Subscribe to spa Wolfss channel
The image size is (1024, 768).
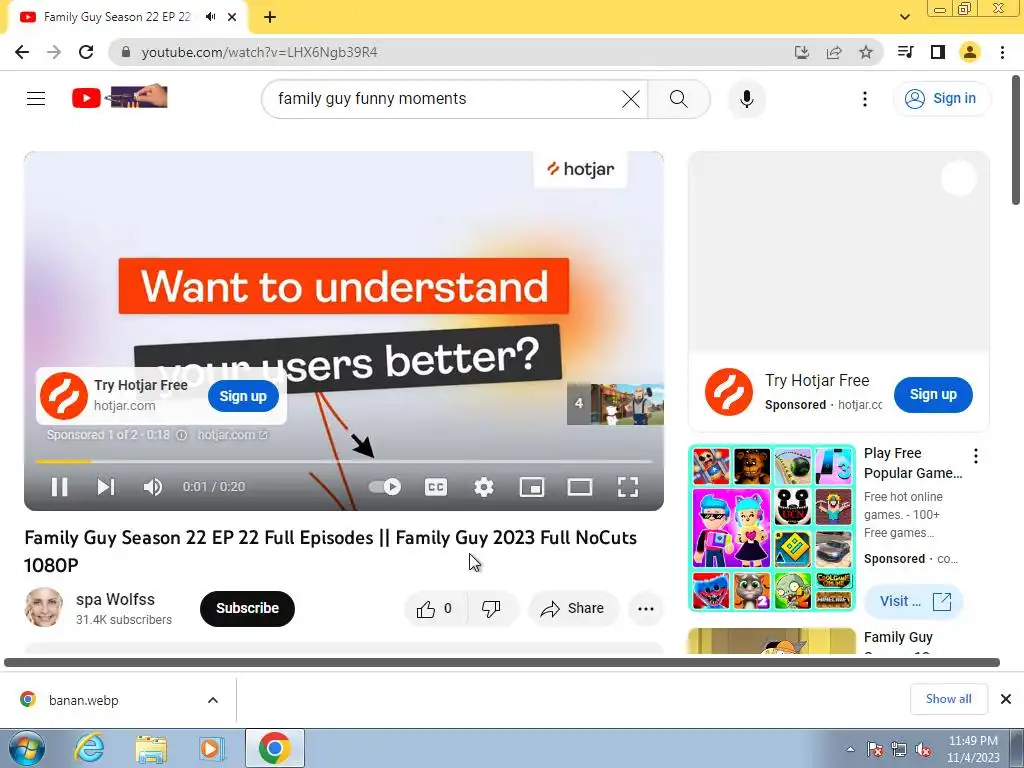coord(248,608)
